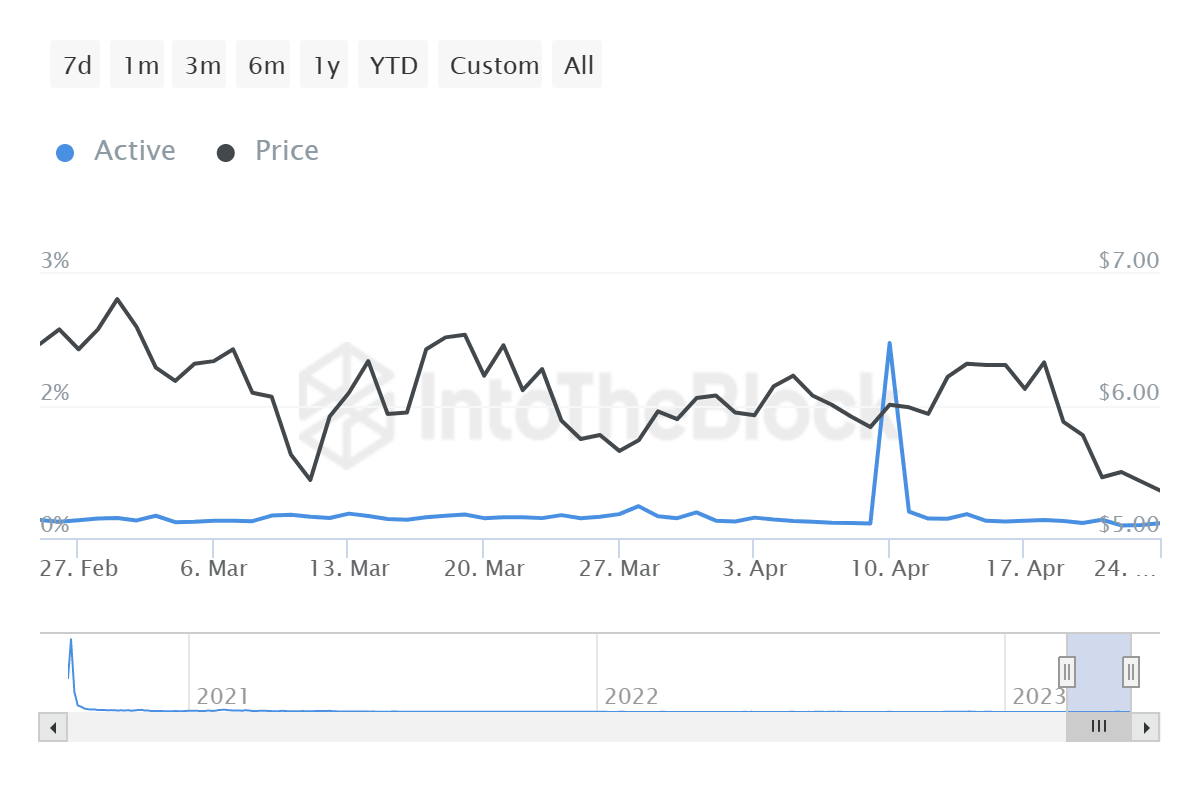Viewport: 1200px width, 800px height.
Task: Click the dark Price legend dot
Action: click(226, 153)
